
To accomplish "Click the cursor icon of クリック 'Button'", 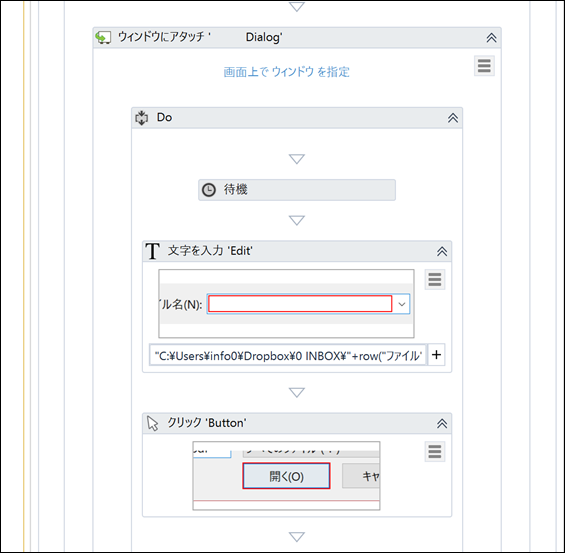I will point(153,423).
